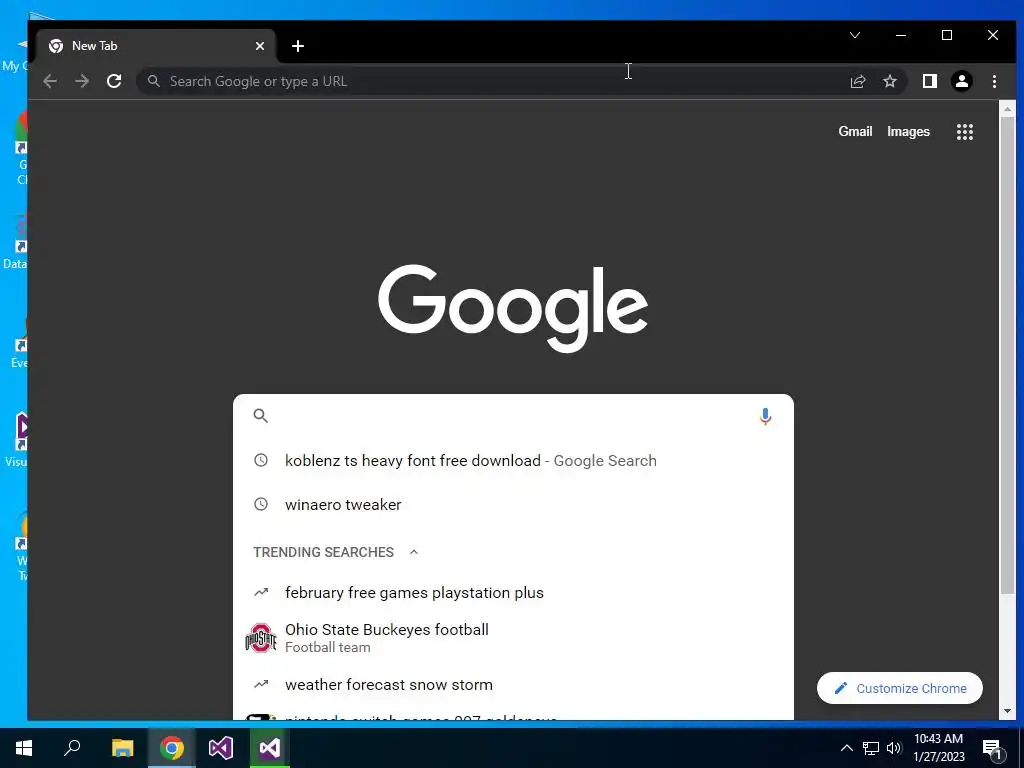Click the Ohio State logo thumbnail
Viewport: 1024px width, 768px height.
(261, 638)
